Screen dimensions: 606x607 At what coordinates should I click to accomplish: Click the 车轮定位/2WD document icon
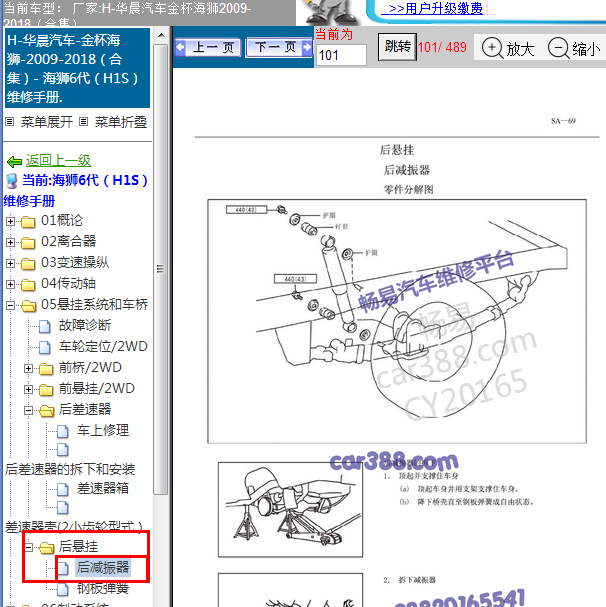tap(45, 347)
